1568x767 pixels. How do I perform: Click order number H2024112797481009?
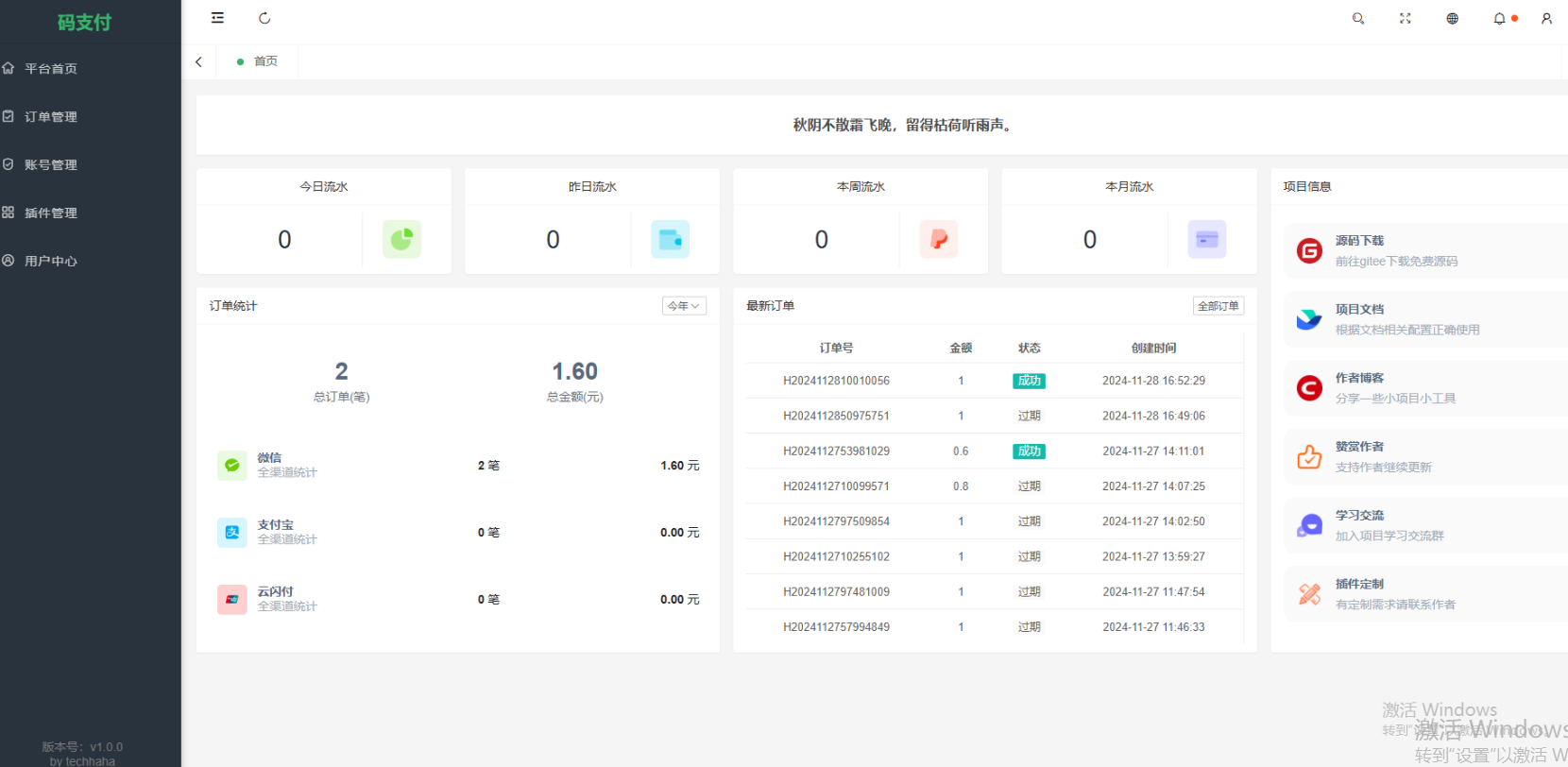pos(836,592)
